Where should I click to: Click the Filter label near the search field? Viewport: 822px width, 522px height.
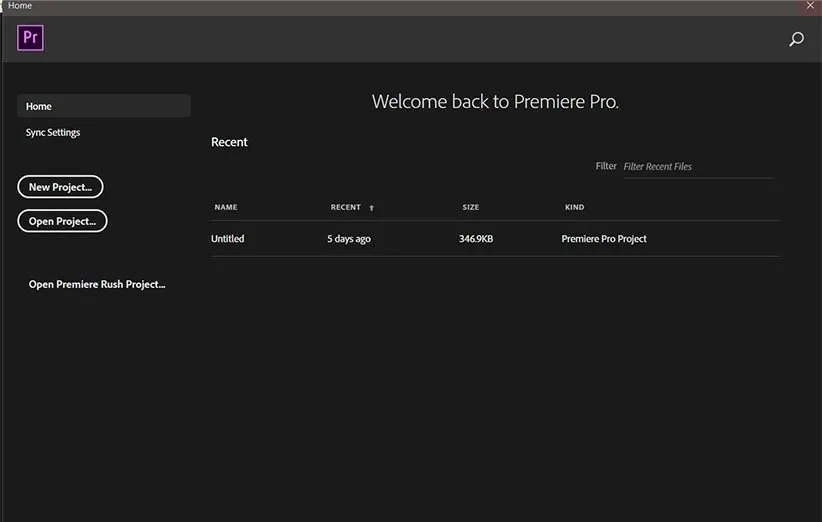coord(606,166)
